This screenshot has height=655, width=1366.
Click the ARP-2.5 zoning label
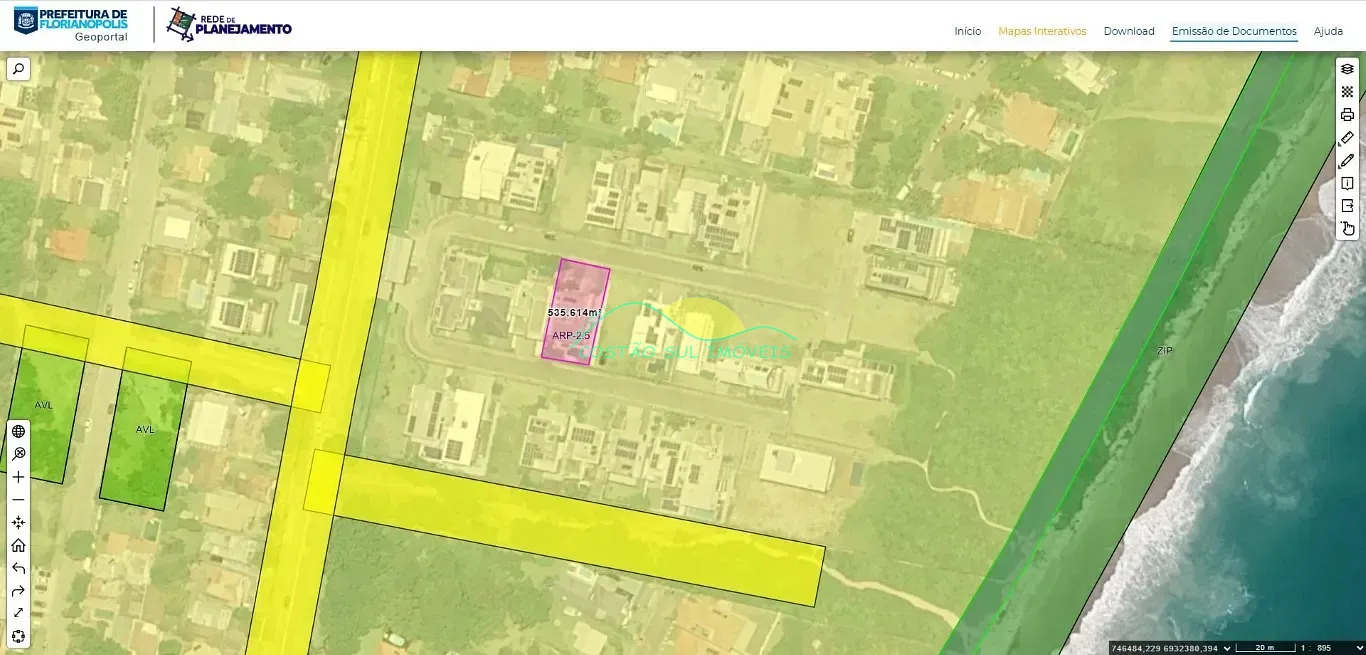[571, 335]
